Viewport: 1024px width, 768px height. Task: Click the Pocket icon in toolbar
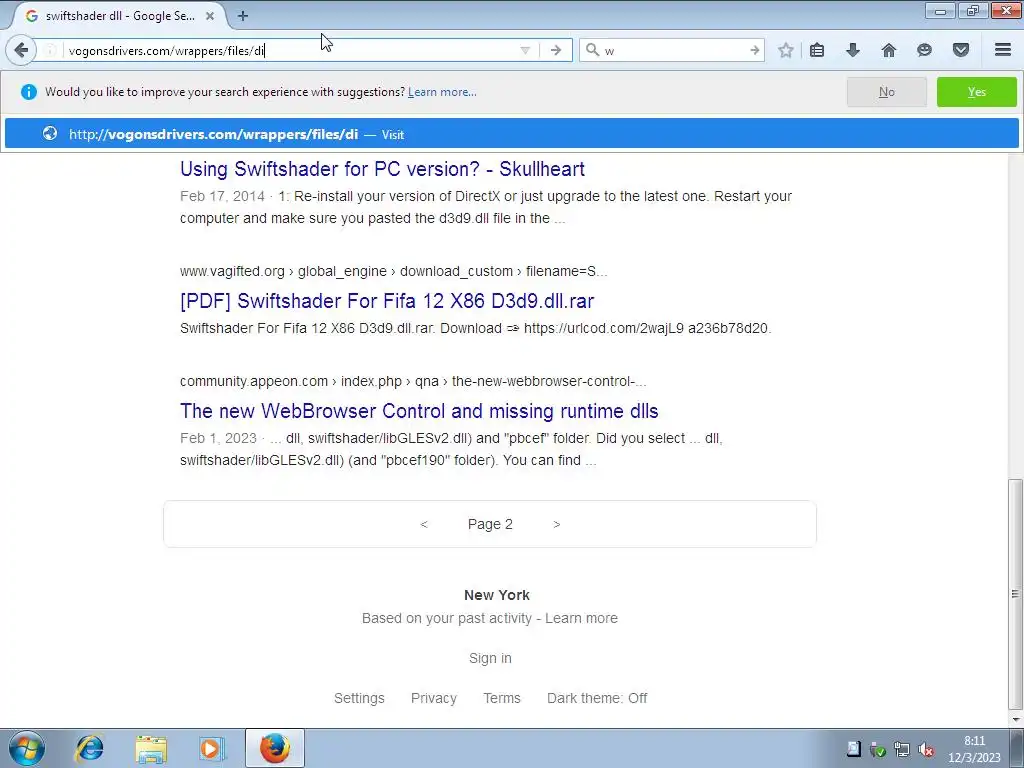pos(961,50)
